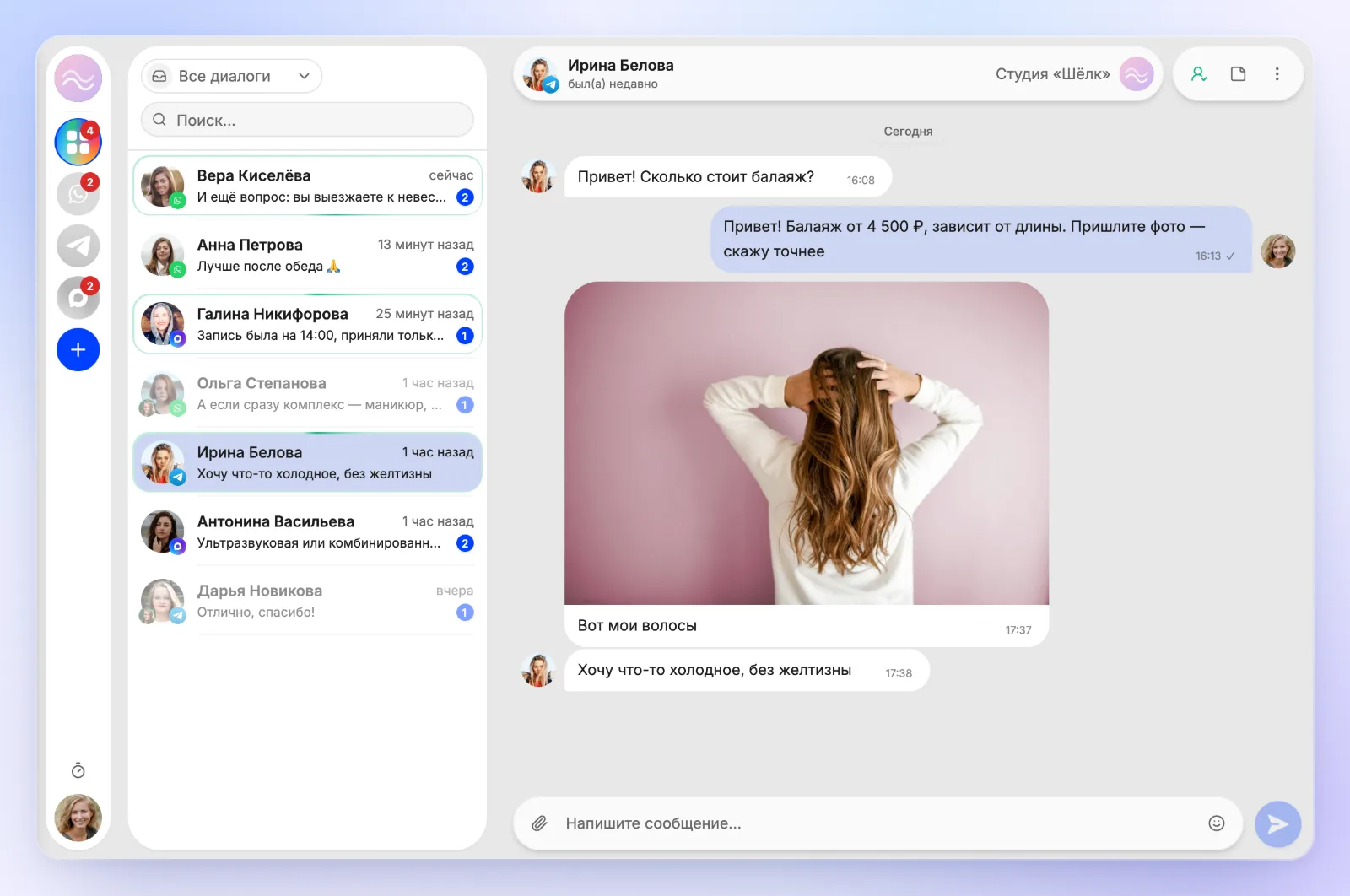
Task: Open dialog with Антонина Васильева
Action: (307, 532)
